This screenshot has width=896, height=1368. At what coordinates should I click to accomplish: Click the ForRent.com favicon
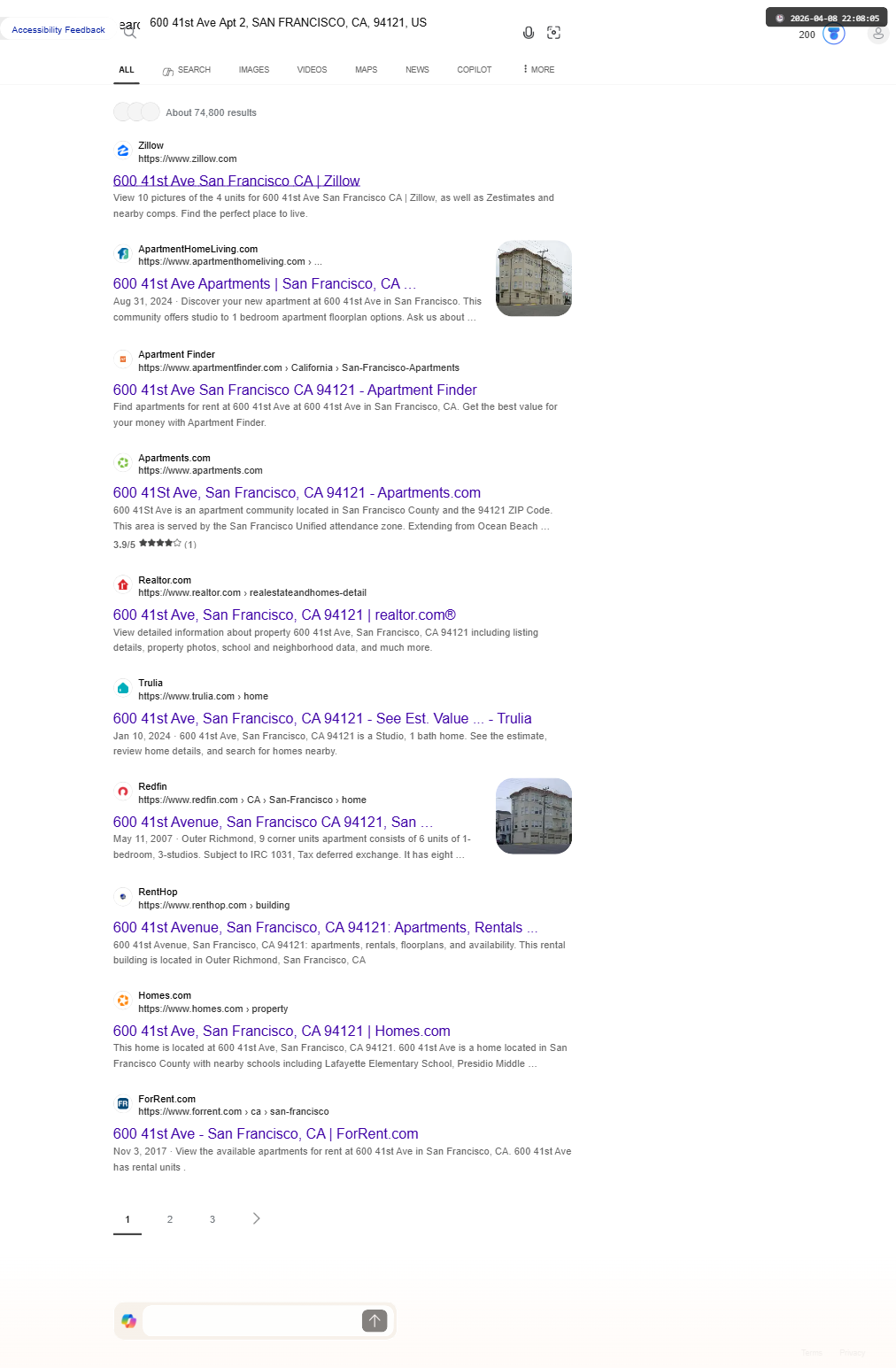click(123, 1104)
